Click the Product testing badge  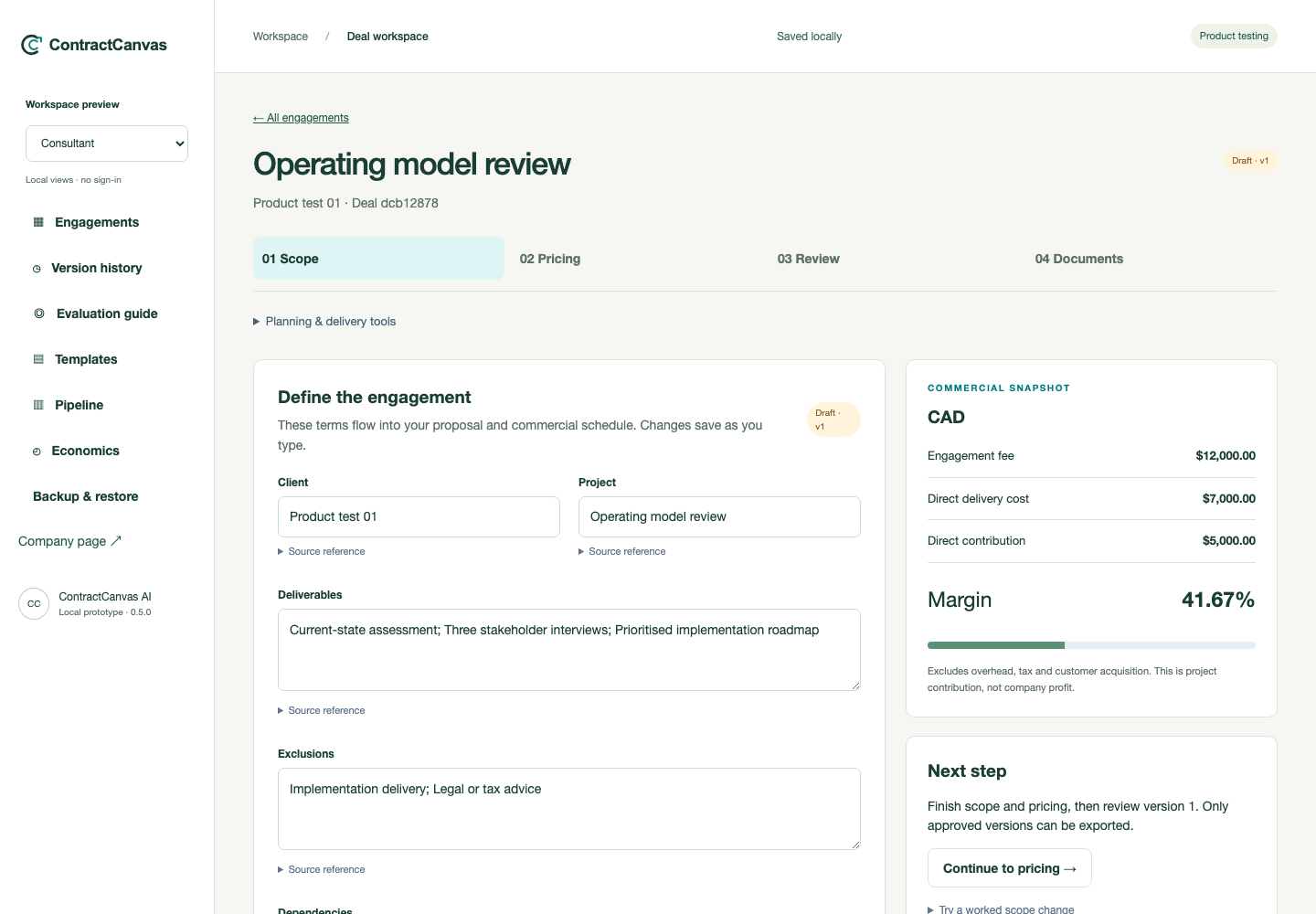(1234, 36)
